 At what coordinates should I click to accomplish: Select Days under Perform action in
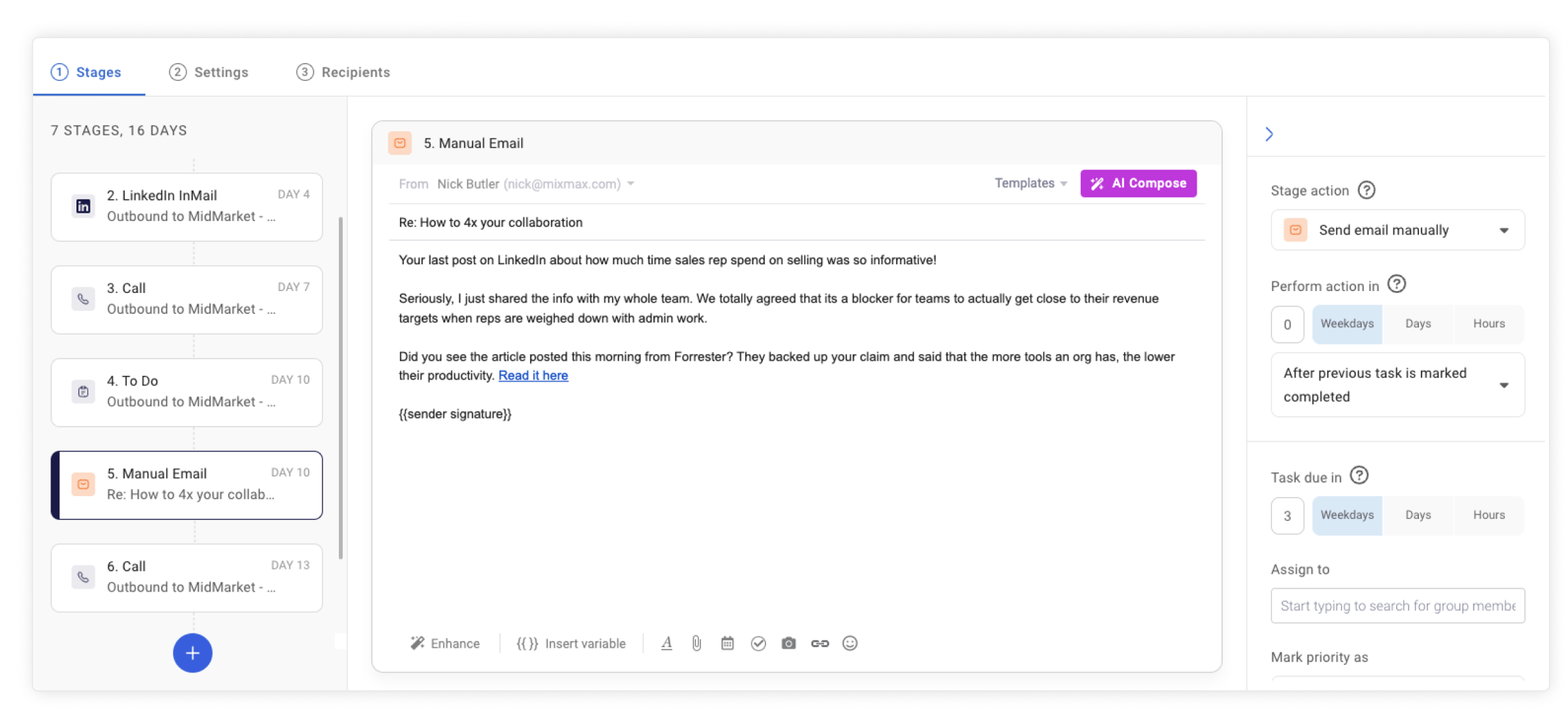[x=1418, y=324]
